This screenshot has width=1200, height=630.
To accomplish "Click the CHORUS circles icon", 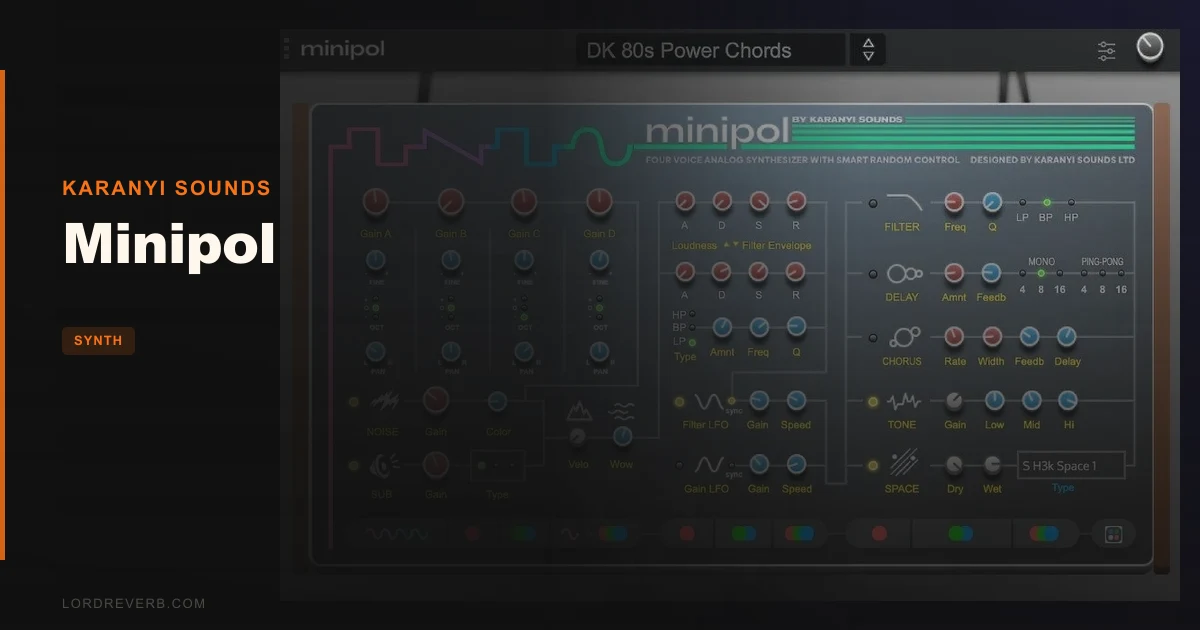I will 904,338.
